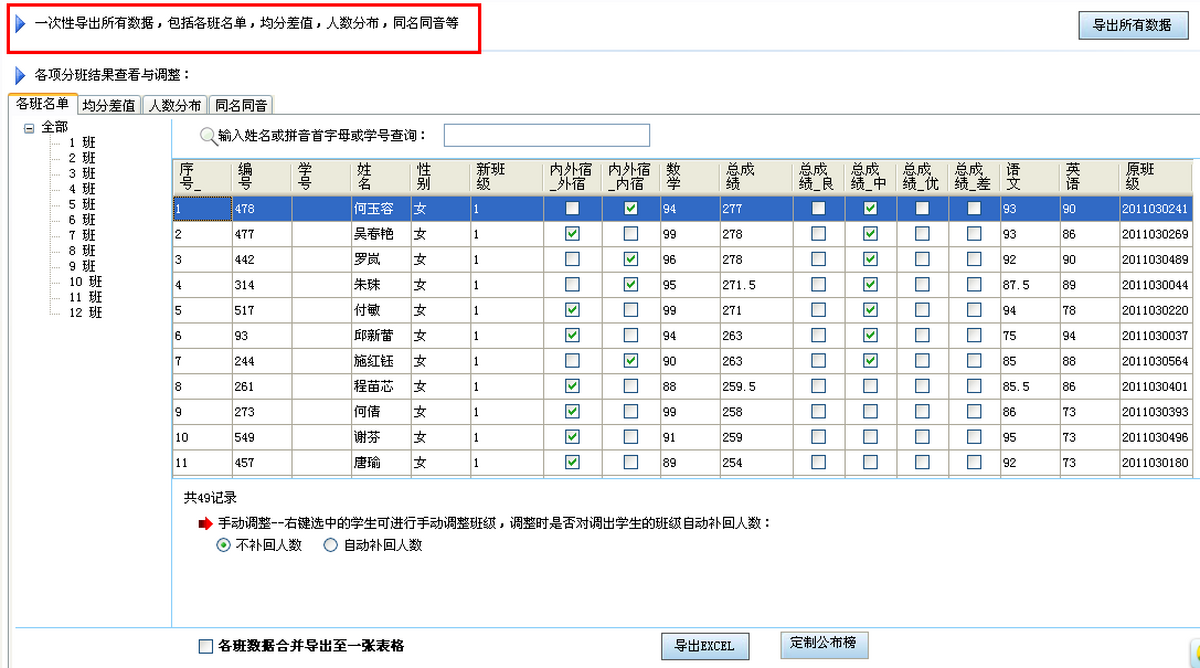Click the blue arrow beside 各项分班结果查看与调整
The image size is (1200, 668).
20,75
